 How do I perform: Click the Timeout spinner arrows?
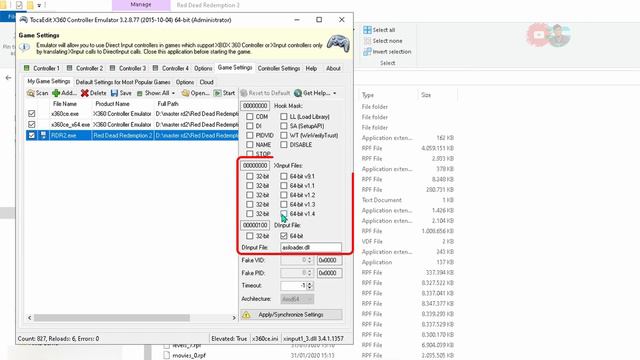tap(310, 286)
